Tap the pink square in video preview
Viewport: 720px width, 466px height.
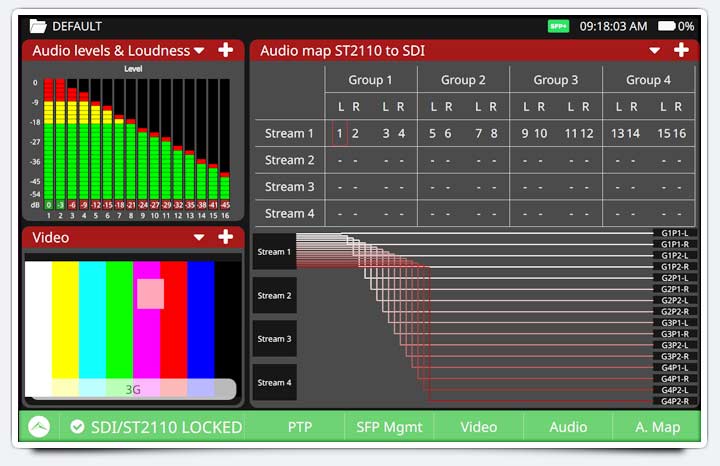coord(150,294)
